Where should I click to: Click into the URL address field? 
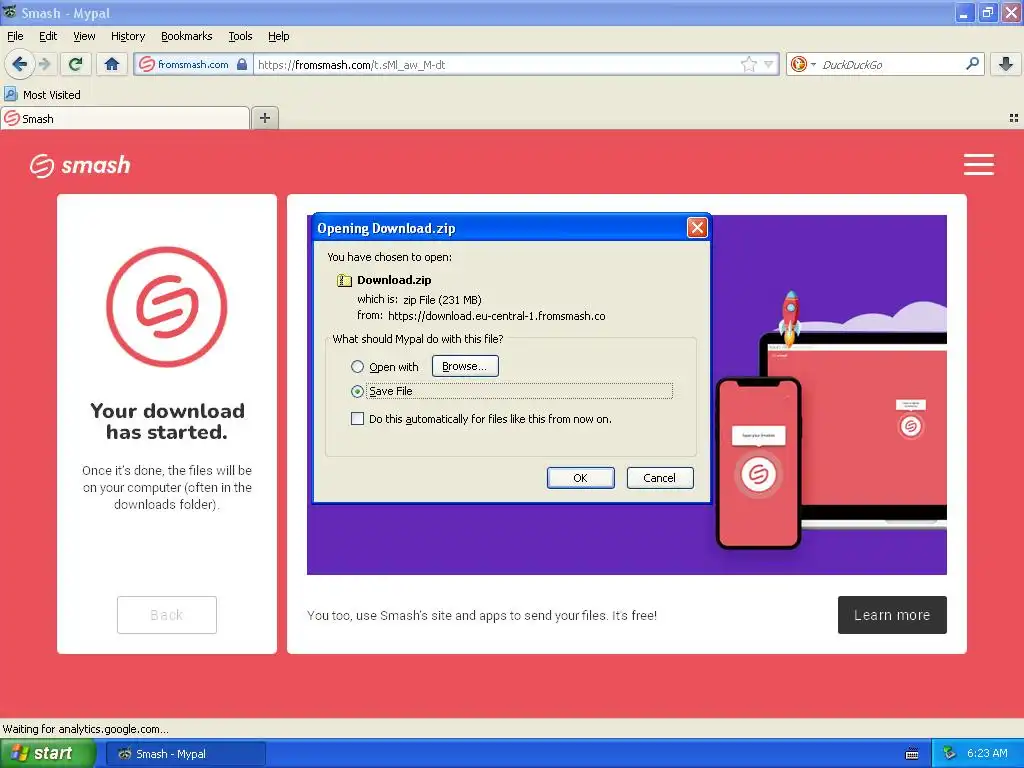pos(496,64)
